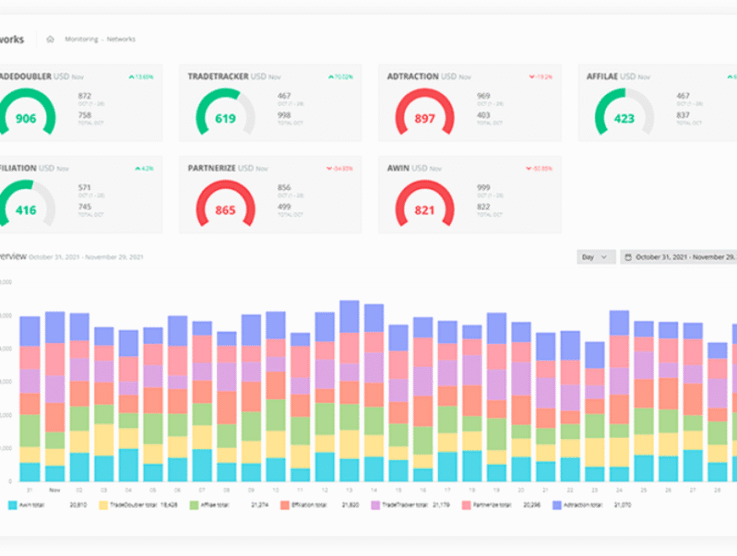Select the Networks breadcrumb link
The height and width of the screenshot is (556, 737).
click(x=121, y=39)
